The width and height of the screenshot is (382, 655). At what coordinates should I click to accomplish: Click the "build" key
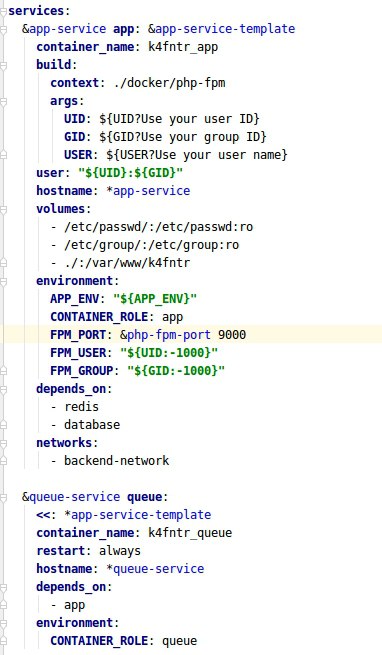click(x=53, y=65)
